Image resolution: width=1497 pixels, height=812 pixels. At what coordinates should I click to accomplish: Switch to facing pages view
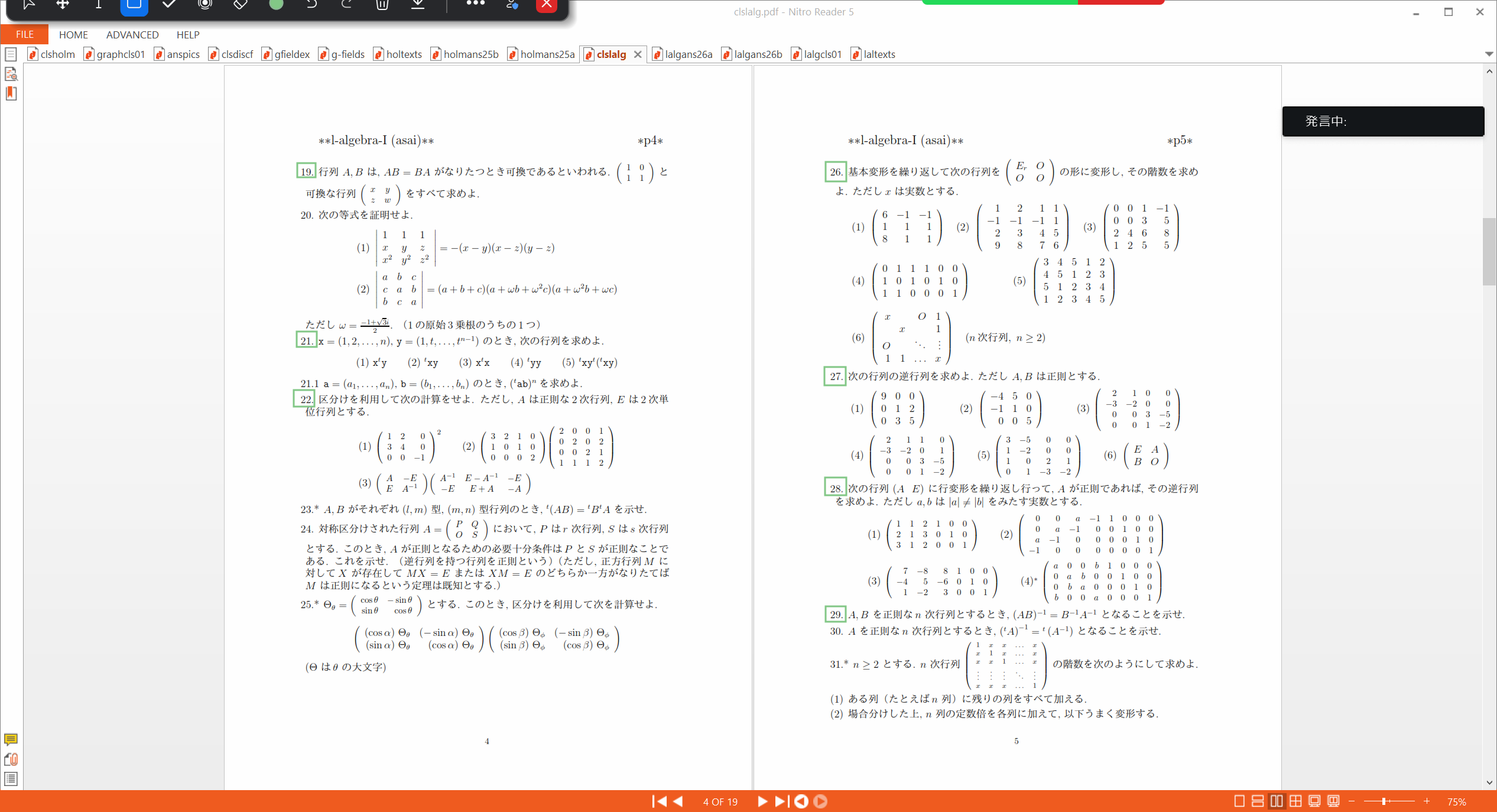tap(1277, 801)
